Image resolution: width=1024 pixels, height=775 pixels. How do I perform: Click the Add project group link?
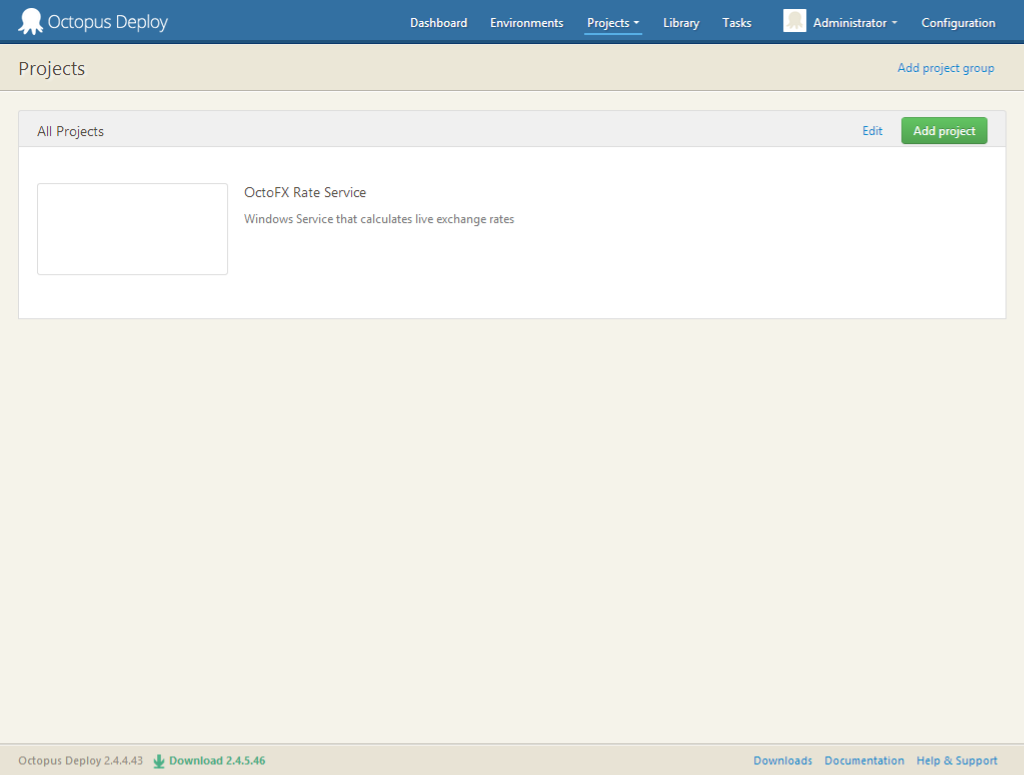pyautogui.click(x=945, y=68)
